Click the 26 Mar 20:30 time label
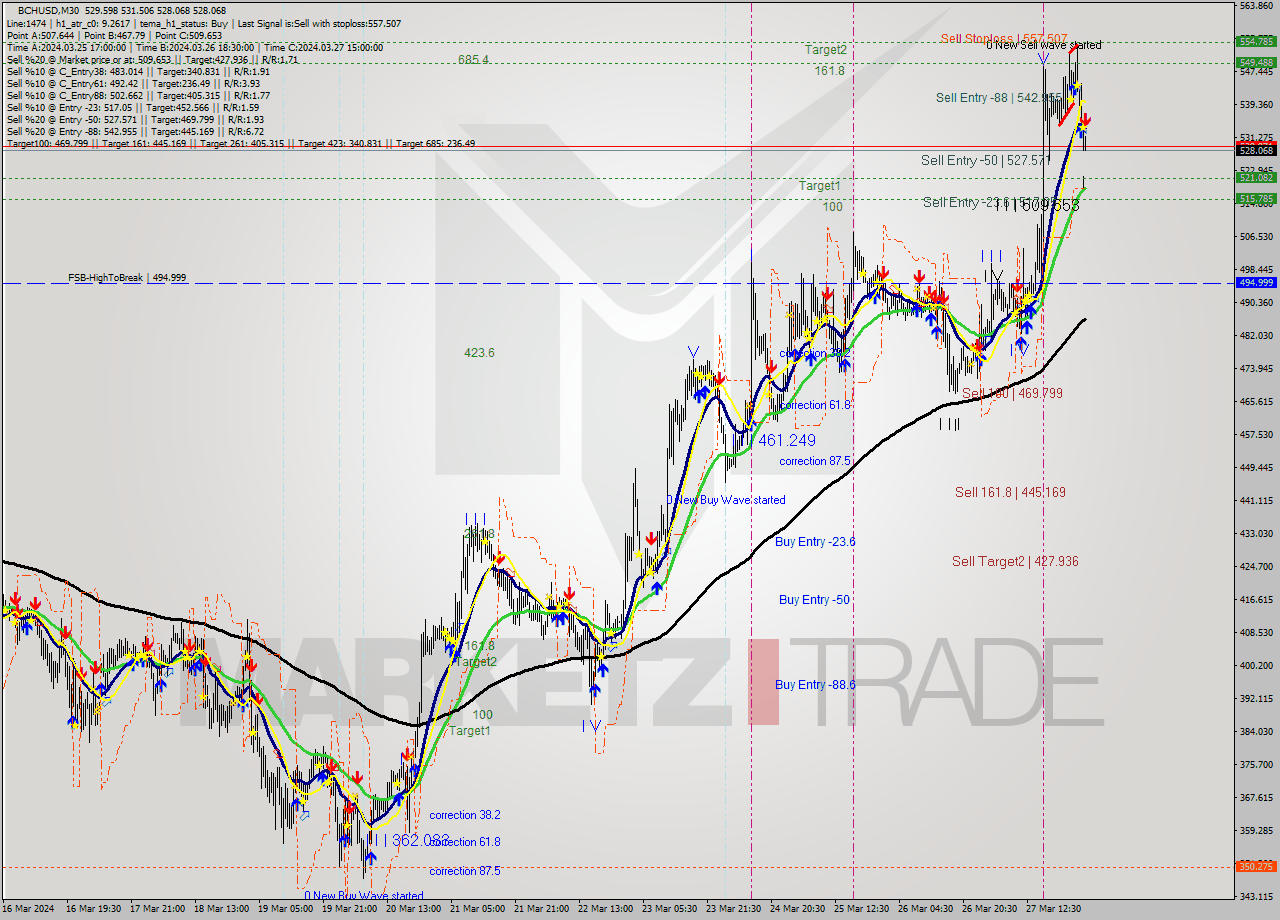 pyautogui.click(x=990, y=909)
